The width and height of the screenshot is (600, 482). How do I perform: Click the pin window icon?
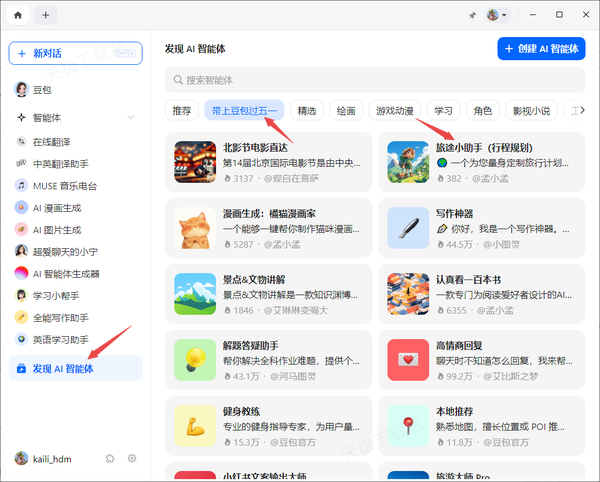(x=472, y=15)
